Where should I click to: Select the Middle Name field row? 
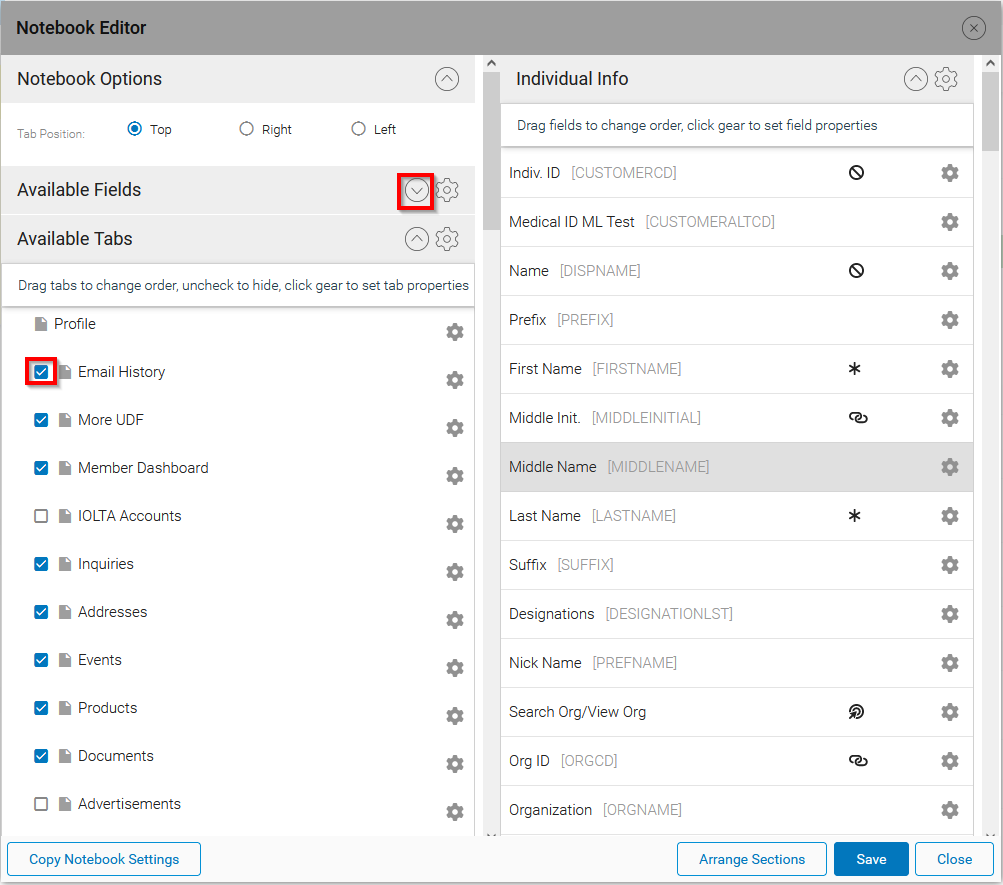click(x=736, y=467)
